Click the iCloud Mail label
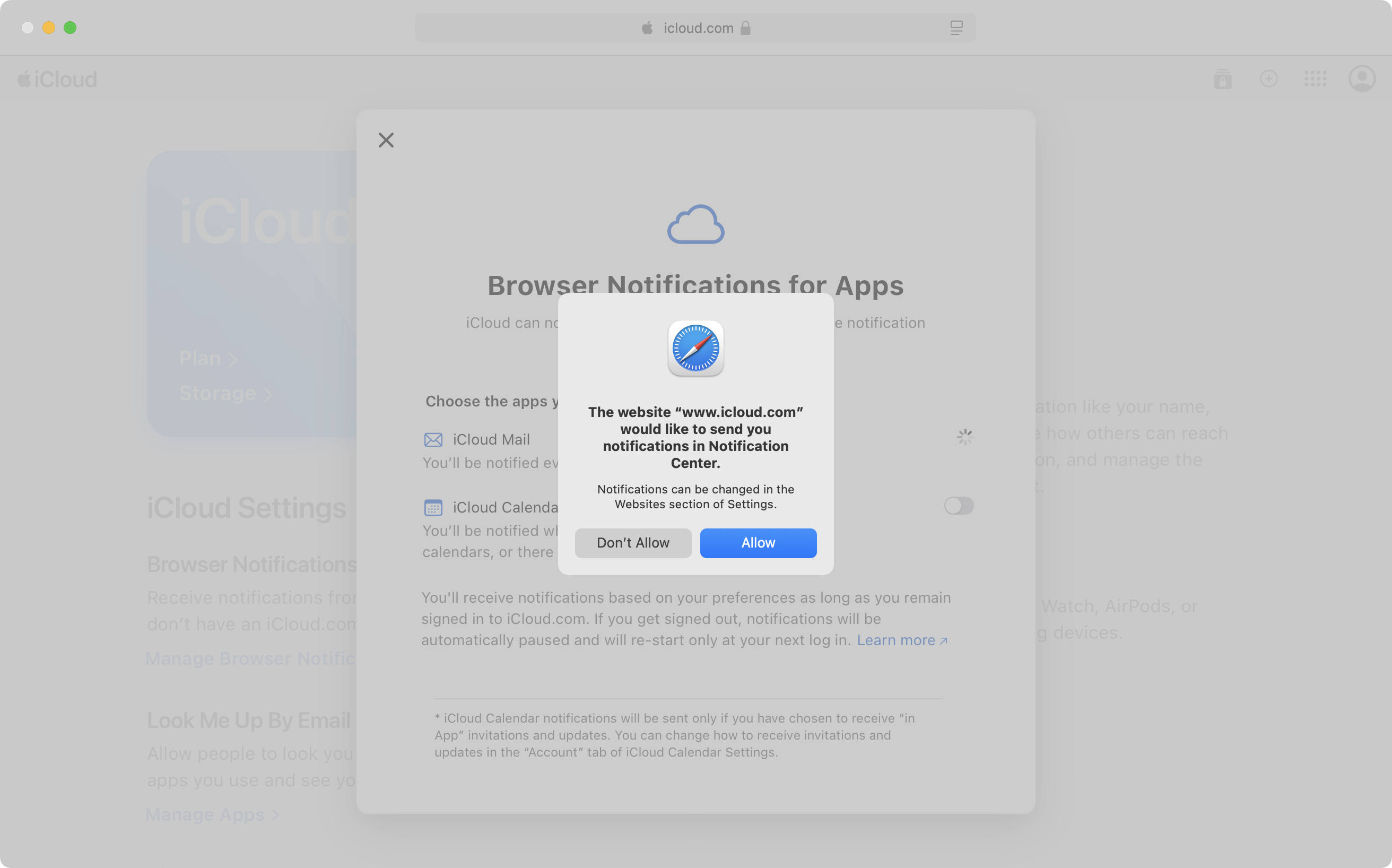Screen dimensions: 1392x868 click(491, 439)
